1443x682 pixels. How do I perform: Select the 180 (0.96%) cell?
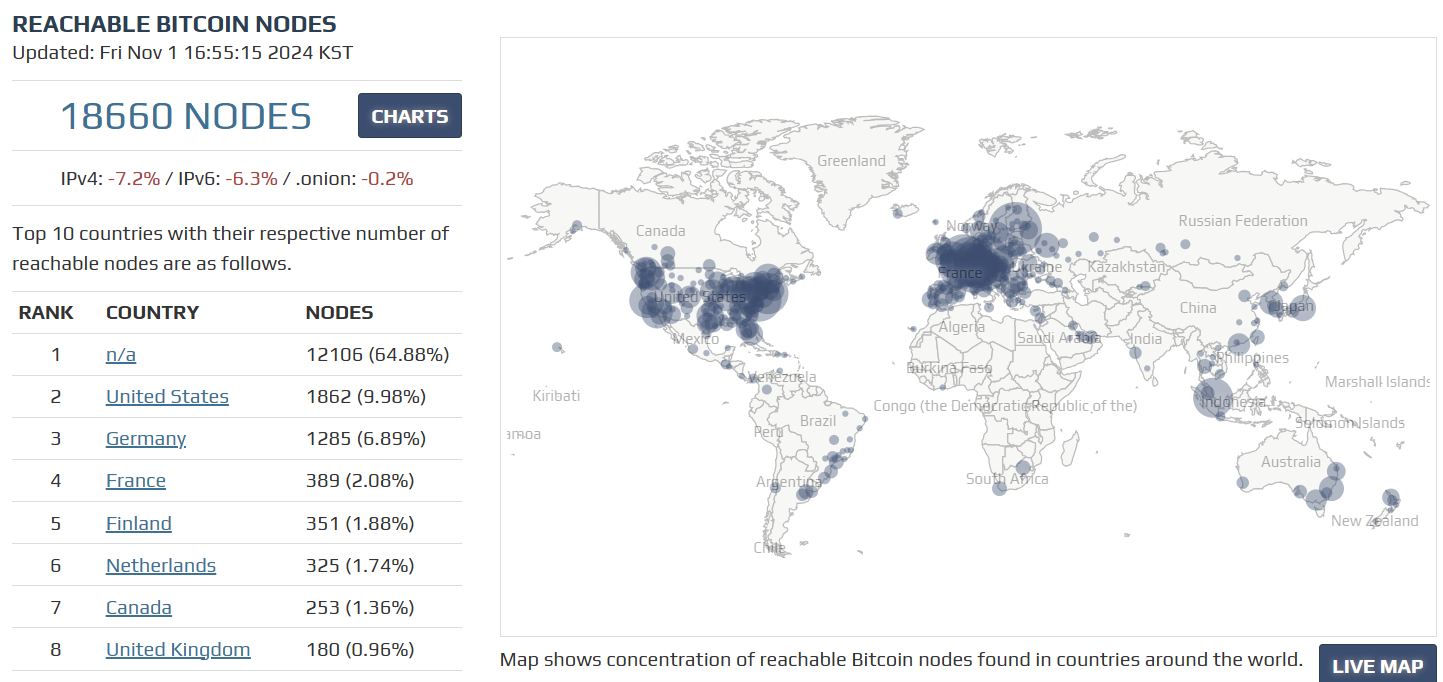(x=360, y=649)
